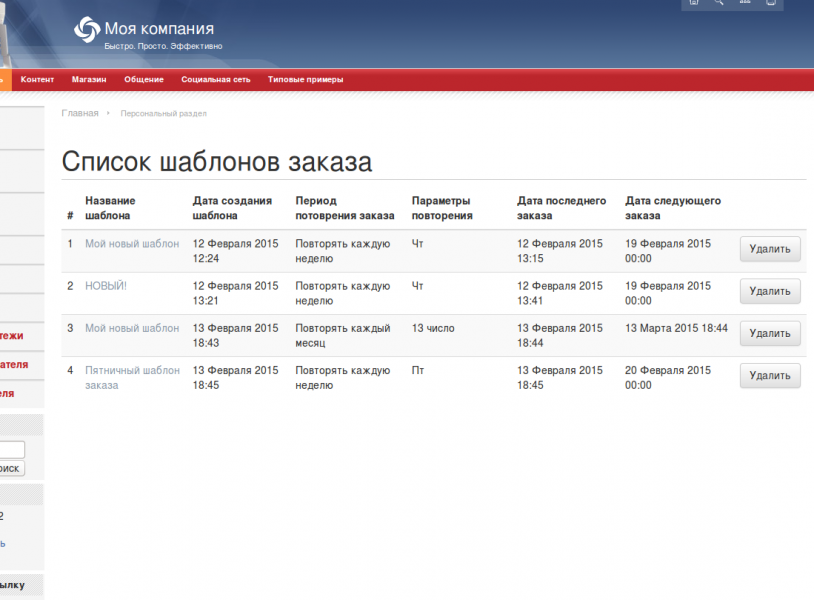This screenshot has width=814, height=600.
Task: Open the НОВЫЙ! template link
Action: pos(106,286)
